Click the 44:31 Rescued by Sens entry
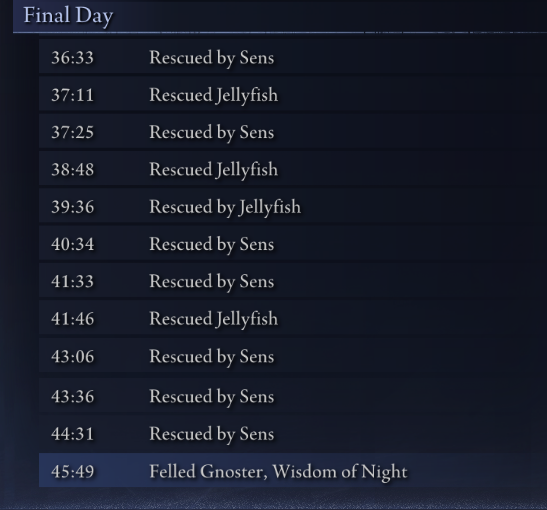 tap(293, 433)
